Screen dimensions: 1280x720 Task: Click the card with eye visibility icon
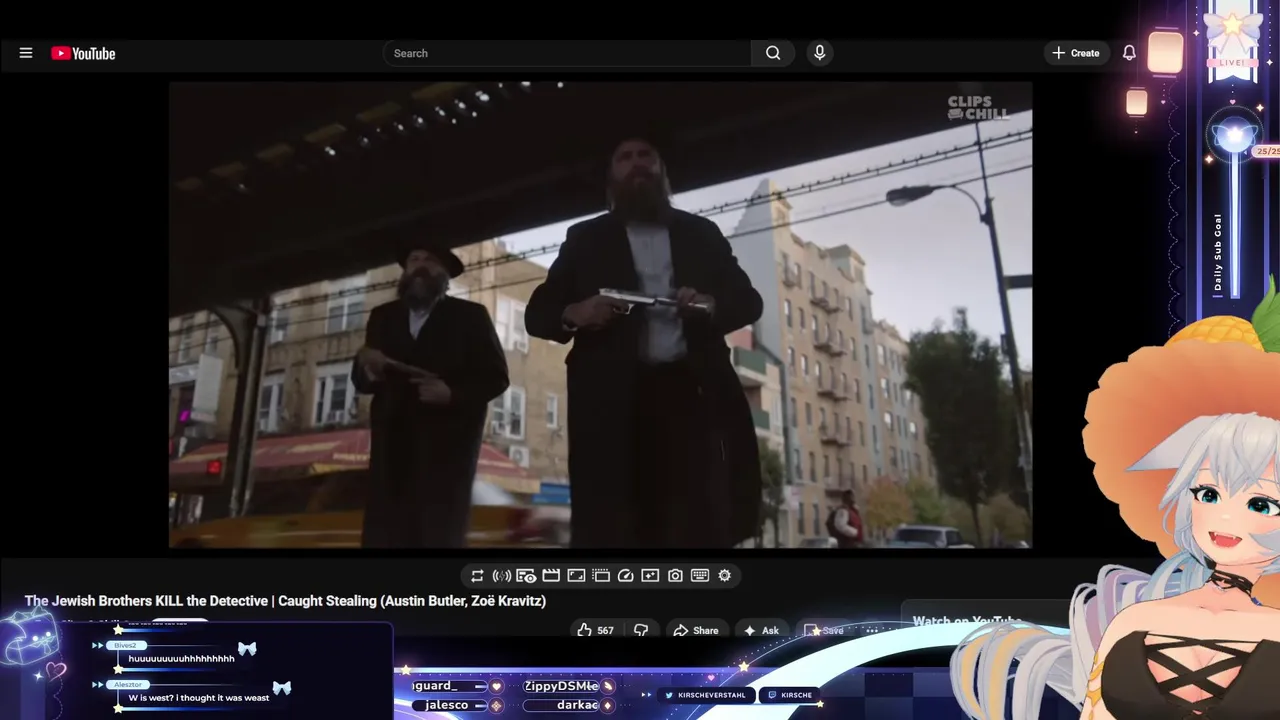[526, 575]
